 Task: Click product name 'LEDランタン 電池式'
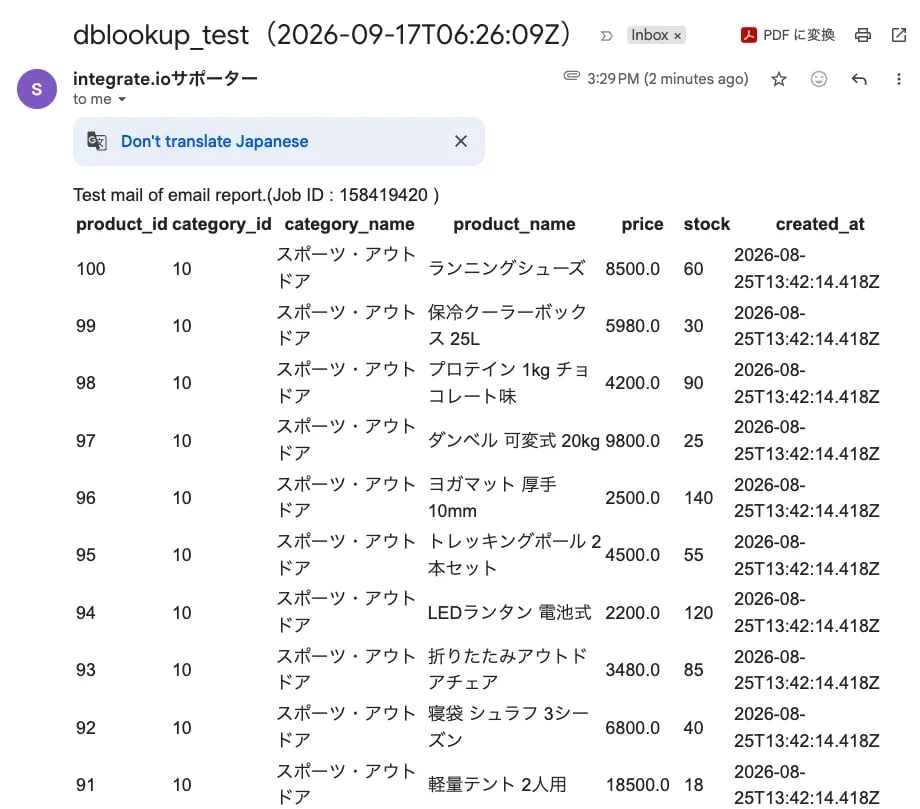pyautogui.click(x=509, y=612)
